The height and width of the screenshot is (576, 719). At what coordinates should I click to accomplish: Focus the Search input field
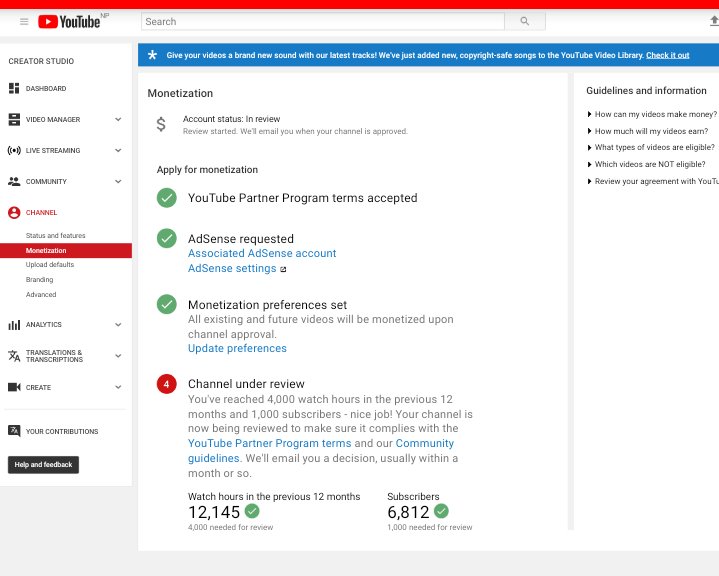(x=323, y=21)
